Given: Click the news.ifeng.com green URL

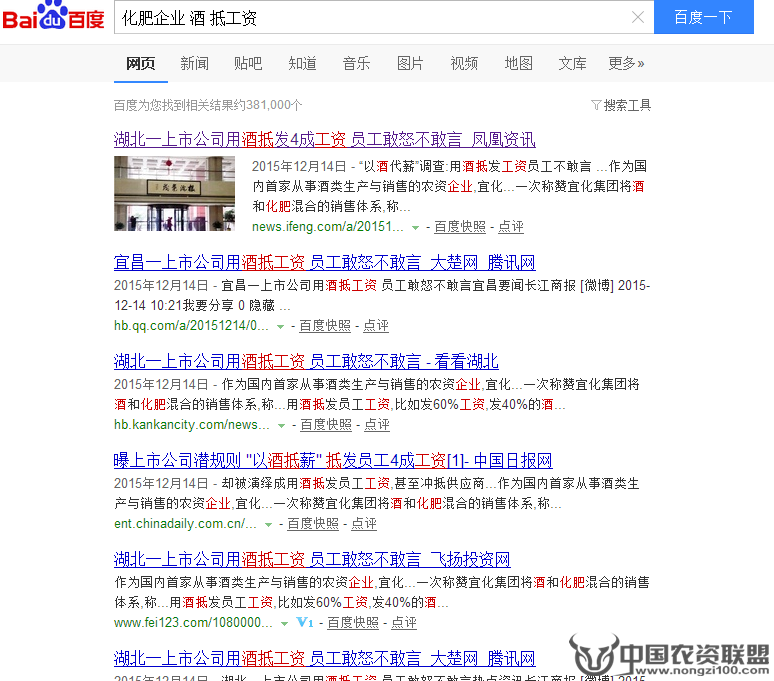Looking at the screenshot, I should click(328, 227).
